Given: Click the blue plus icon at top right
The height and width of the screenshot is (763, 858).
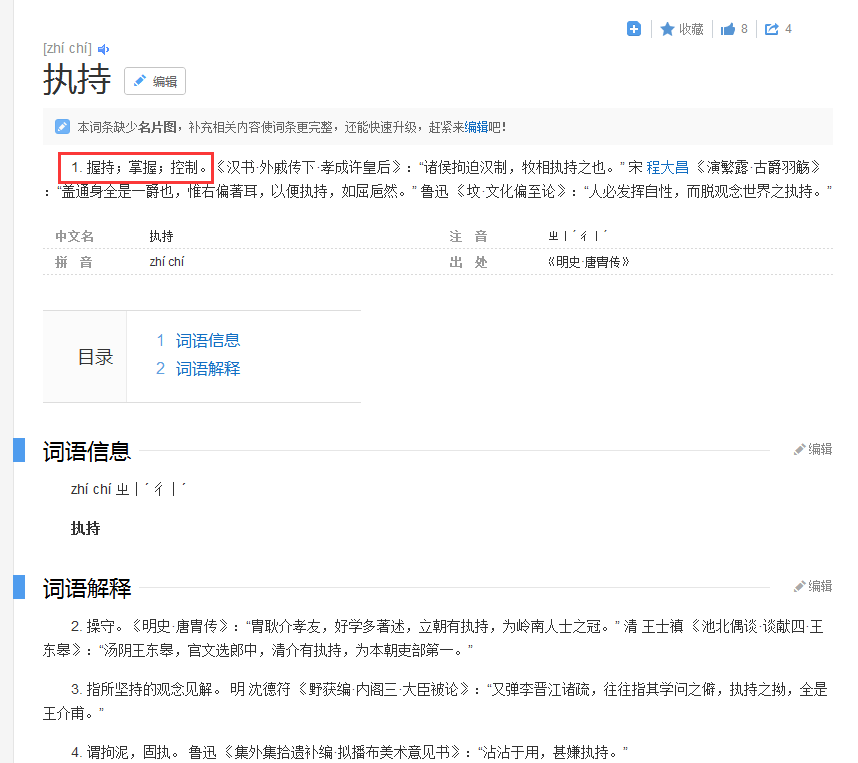Looking at the screenshot, I should [634, 29].
